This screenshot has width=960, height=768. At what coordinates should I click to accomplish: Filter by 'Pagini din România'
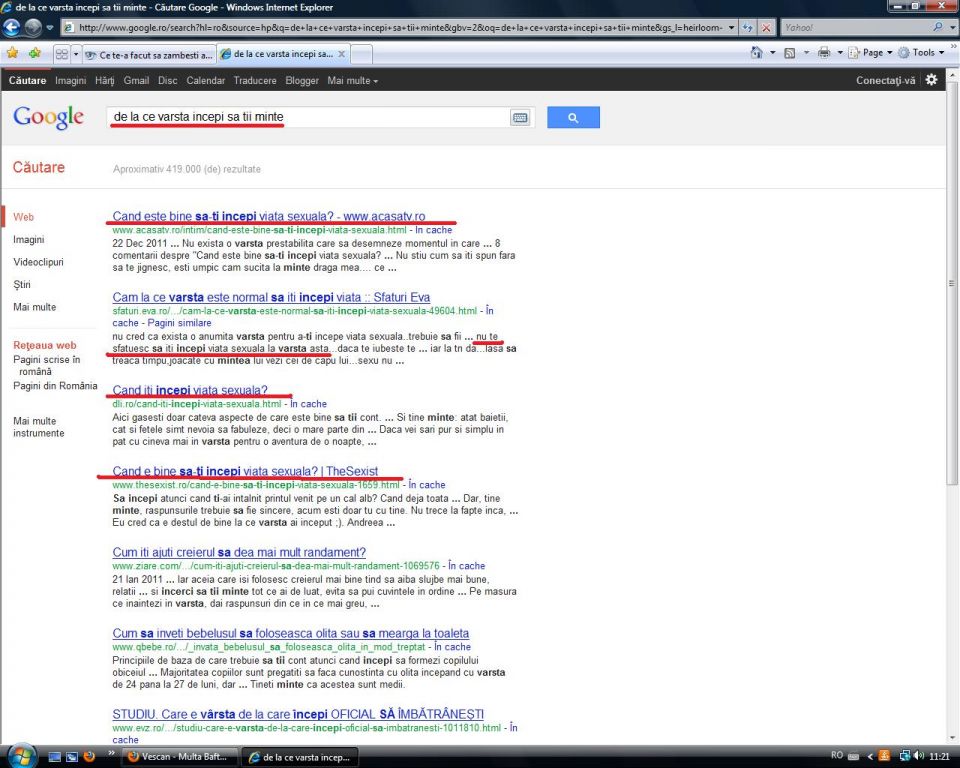[x=55, y=386]
